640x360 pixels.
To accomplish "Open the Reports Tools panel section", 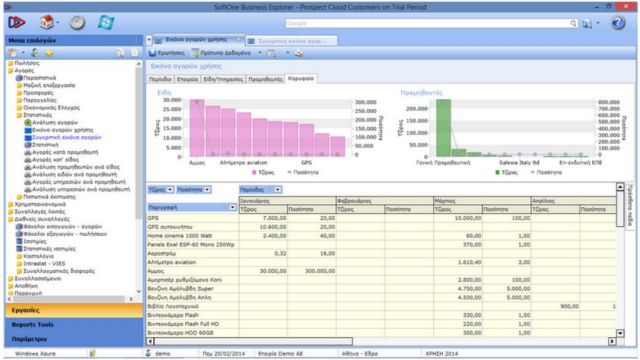I will click(74, 324).
